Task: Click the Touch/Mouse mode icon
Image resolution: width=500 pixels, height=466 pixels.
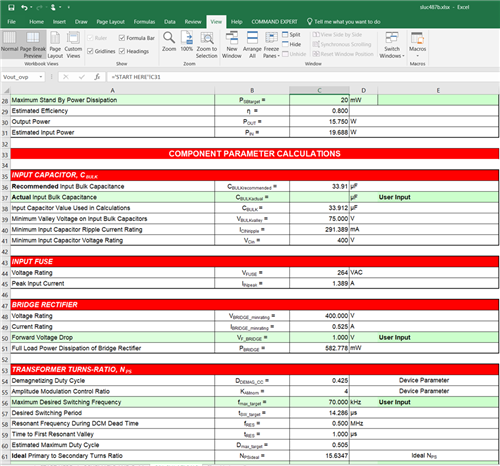Action: tap(53, 7)
